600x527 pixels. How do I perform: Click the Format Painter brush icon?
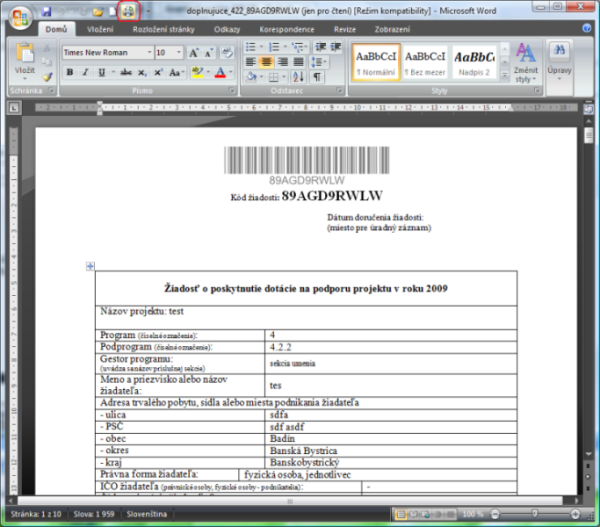pyautogui.click(x=47, y=78)
